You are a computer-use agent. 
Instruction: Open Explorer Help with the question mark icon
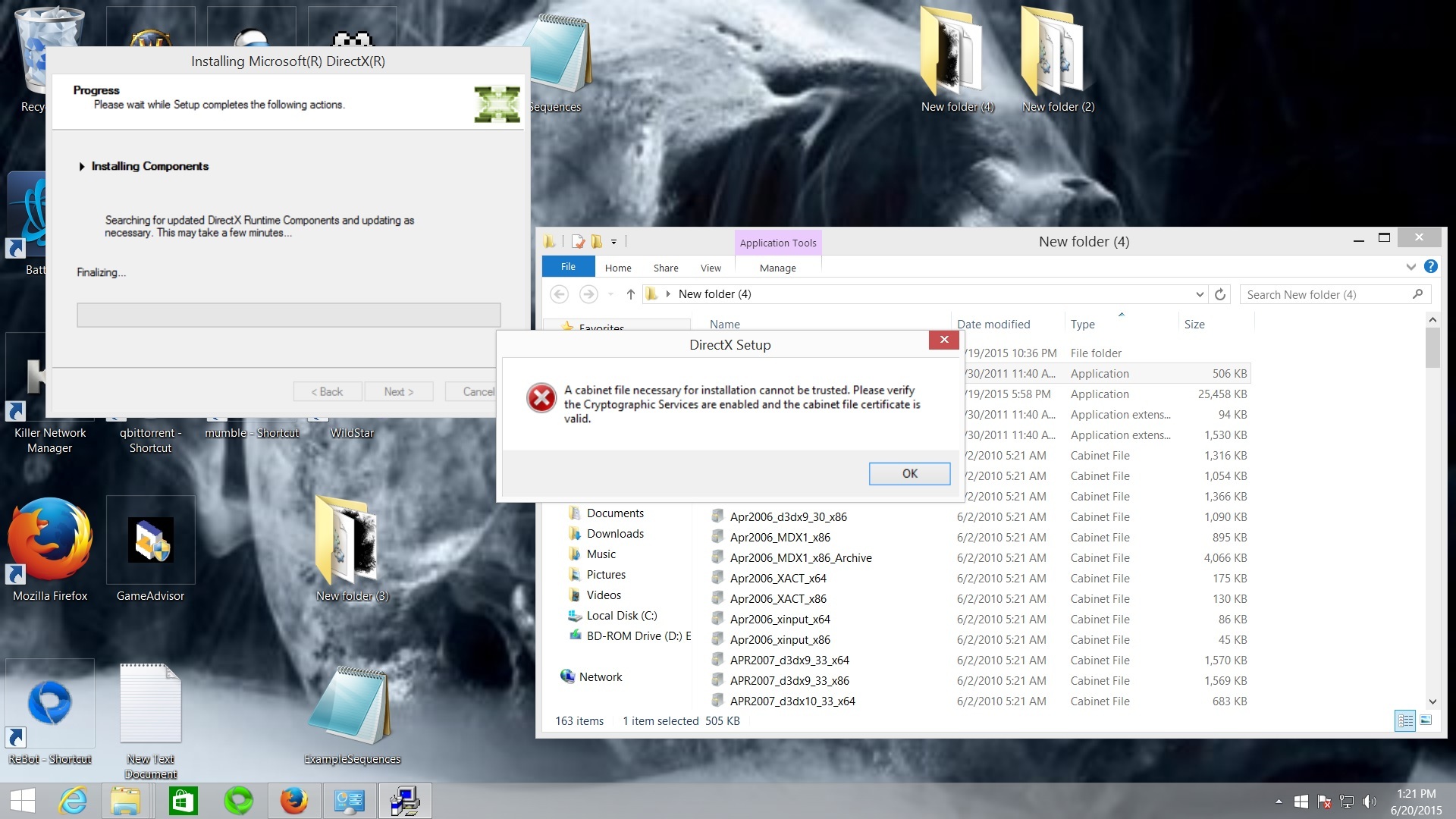click(1431, 266)
